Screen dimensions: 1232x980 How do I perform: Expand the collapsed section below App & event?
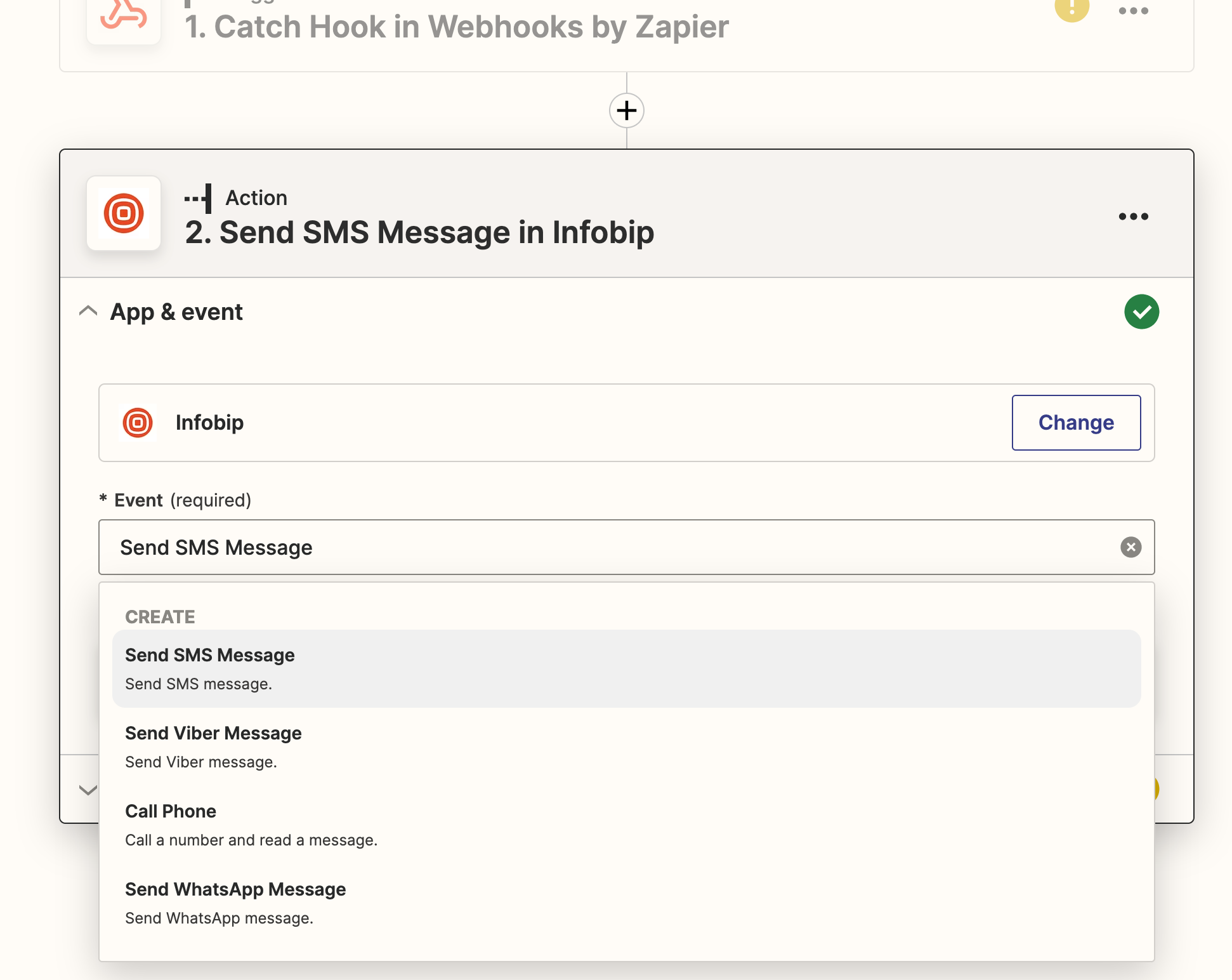[x=88, y=790]
